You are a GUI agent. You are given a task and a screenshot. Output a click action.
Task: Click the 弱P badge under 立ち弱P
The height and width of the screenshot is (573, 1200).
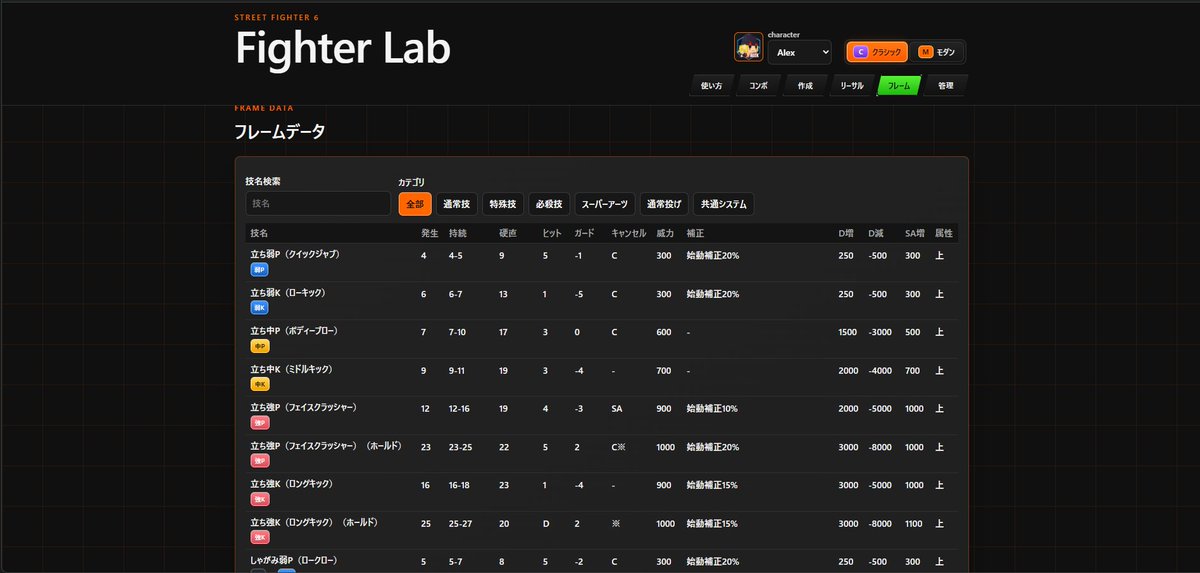(259, 270)
